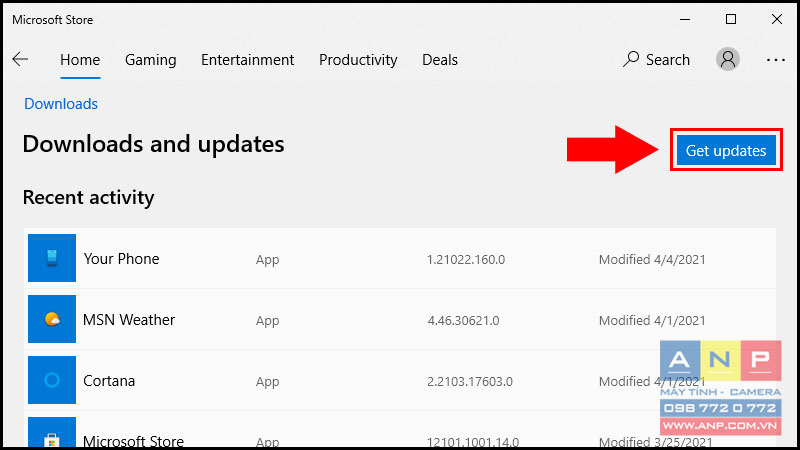
Task: Open the user account profile icon
Action: click(x=728, y=59)
